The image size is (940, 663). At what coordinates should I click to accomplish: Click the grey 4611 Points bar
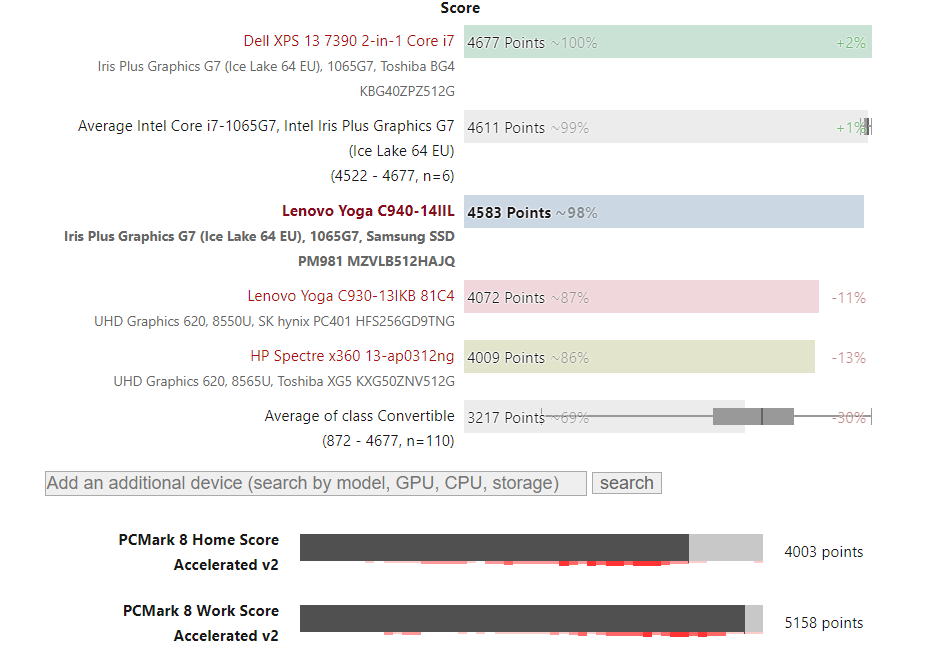pos(666,127)
